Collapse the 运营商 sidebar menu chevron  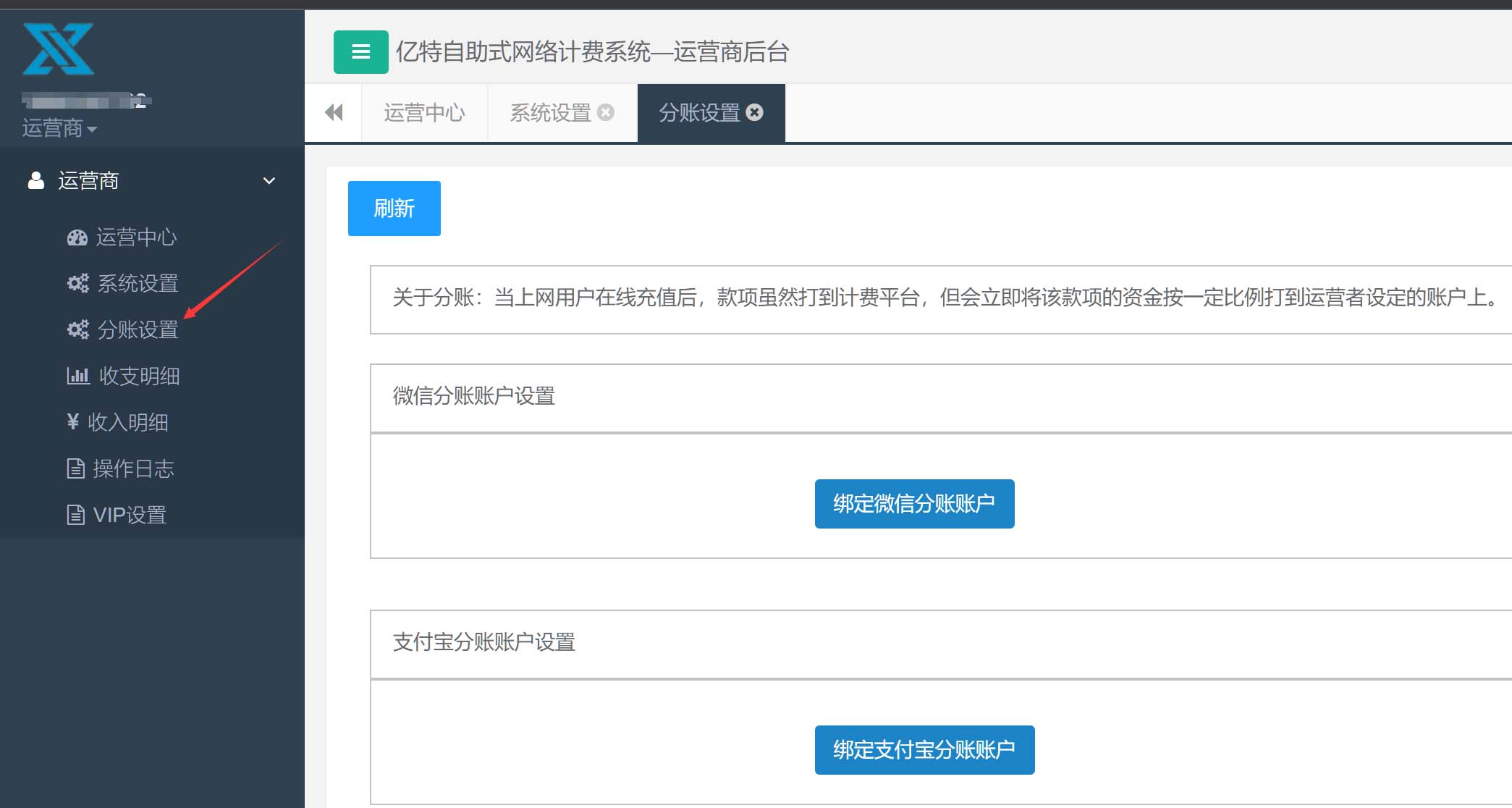coord(269,180)
